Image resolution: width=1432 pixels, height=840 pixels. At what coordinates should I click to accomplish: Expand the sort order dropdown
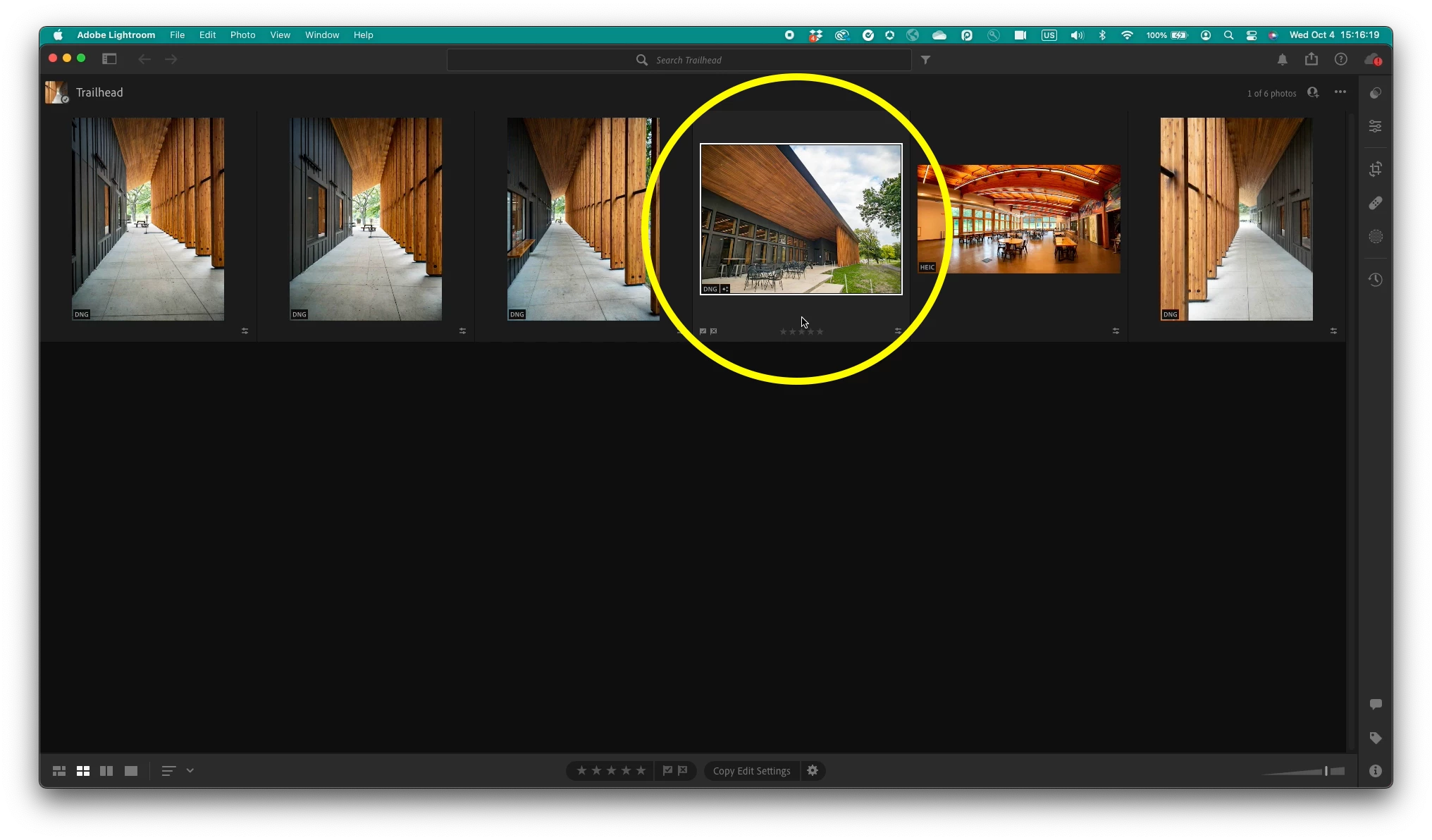(x=190, y=771)
